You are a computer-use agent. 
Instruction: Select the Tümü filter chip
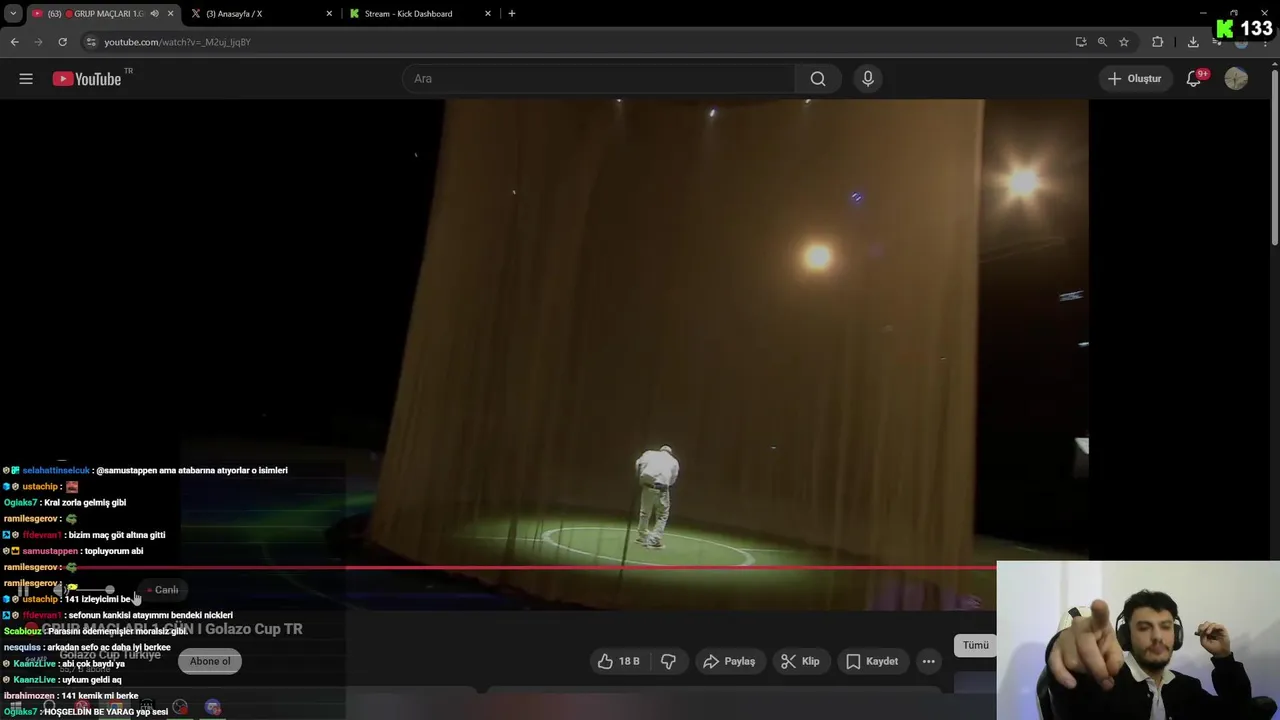pyautogui.click(x=975, y=646)
